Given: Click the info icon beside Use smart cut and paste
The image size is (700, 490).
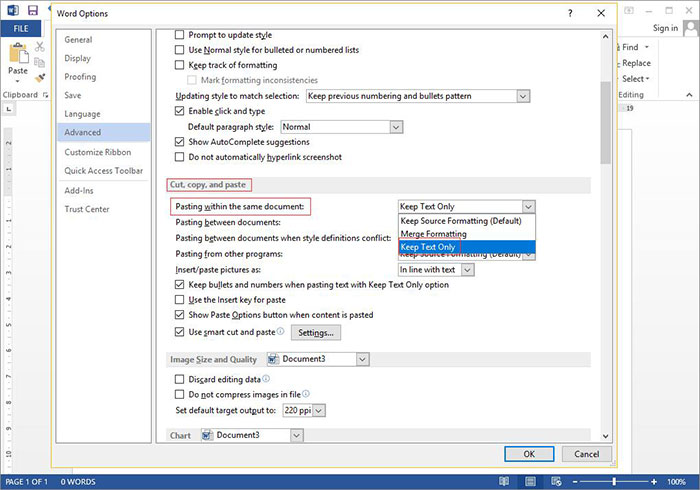Looking at the screenshot, I should click(x=280, y=331).
